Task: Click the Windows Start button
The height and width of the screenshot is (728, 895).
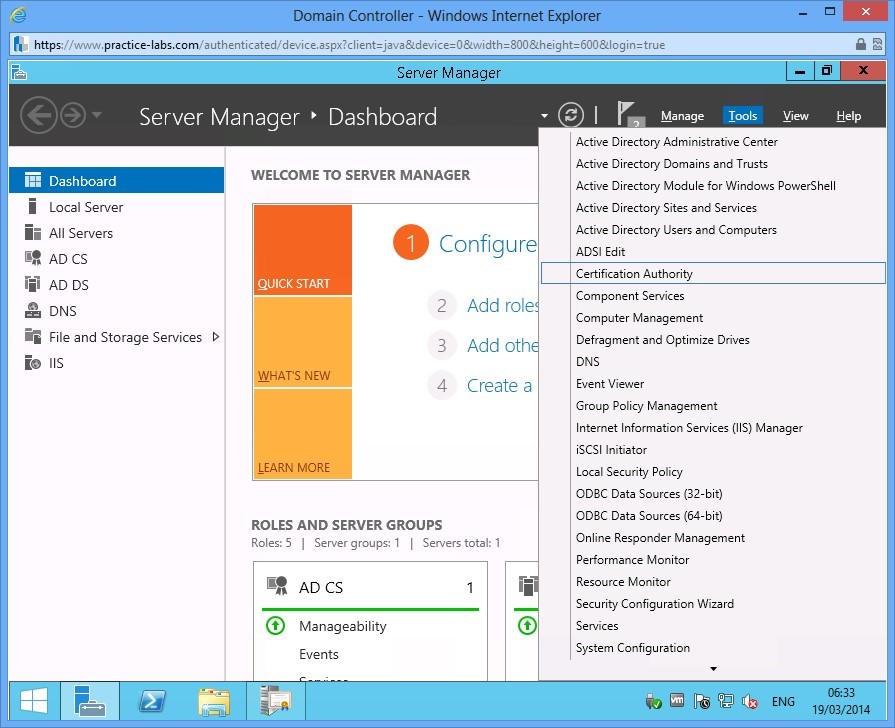Action: coord(34,701)
